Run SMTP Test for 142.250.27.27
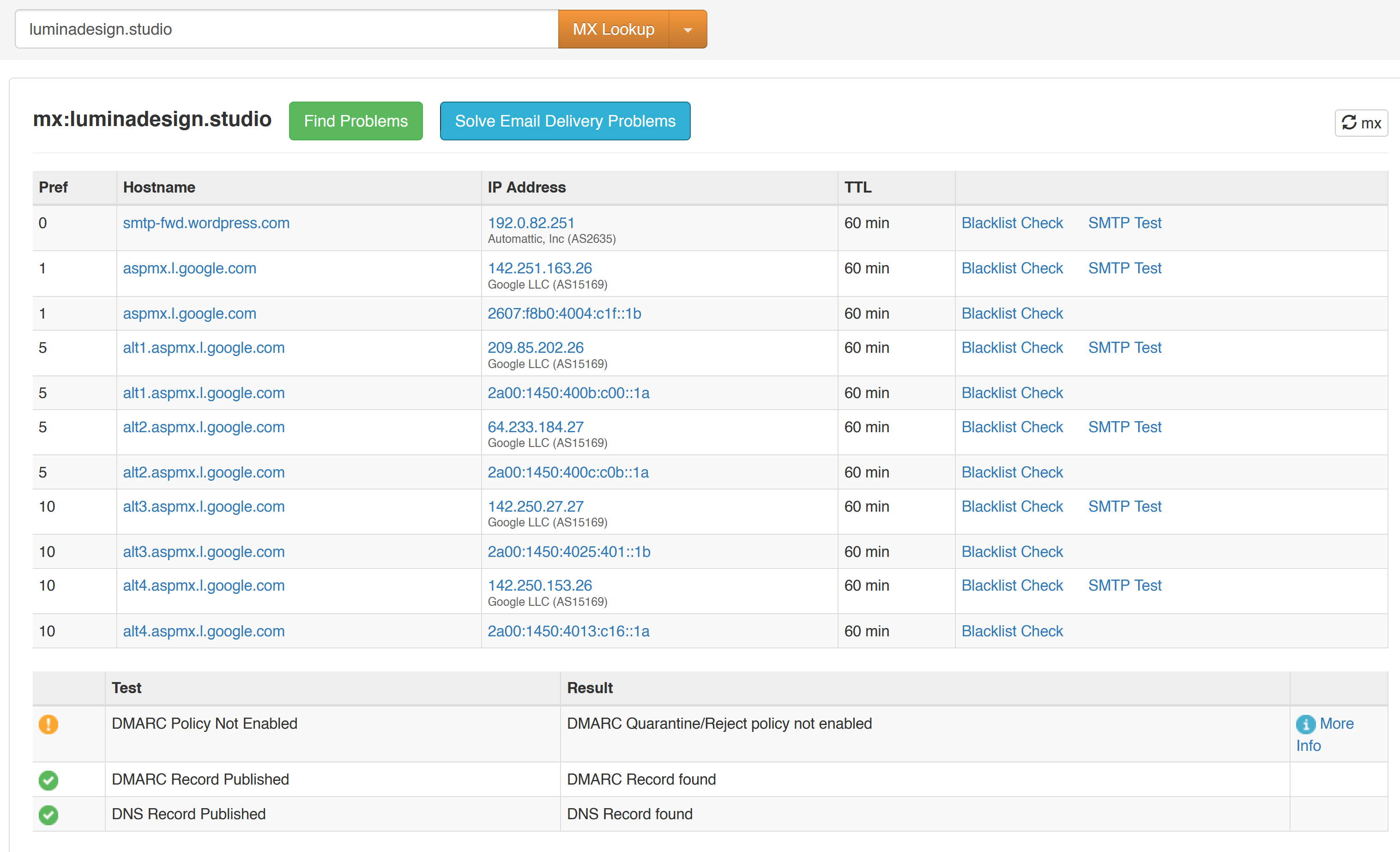The image size is (1400, 852). [x=1124, y=507]
